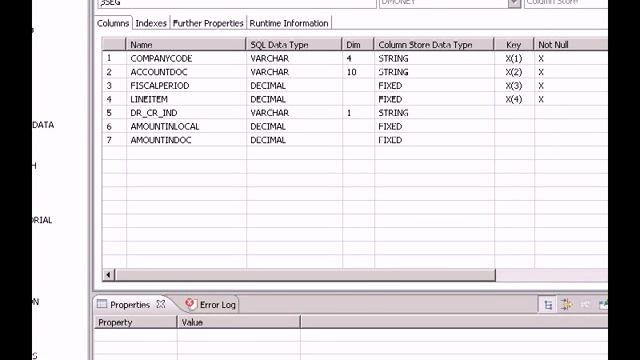
Task: Click the horizontal scrollbar thumb of columns table
Action: click(305, 275)
